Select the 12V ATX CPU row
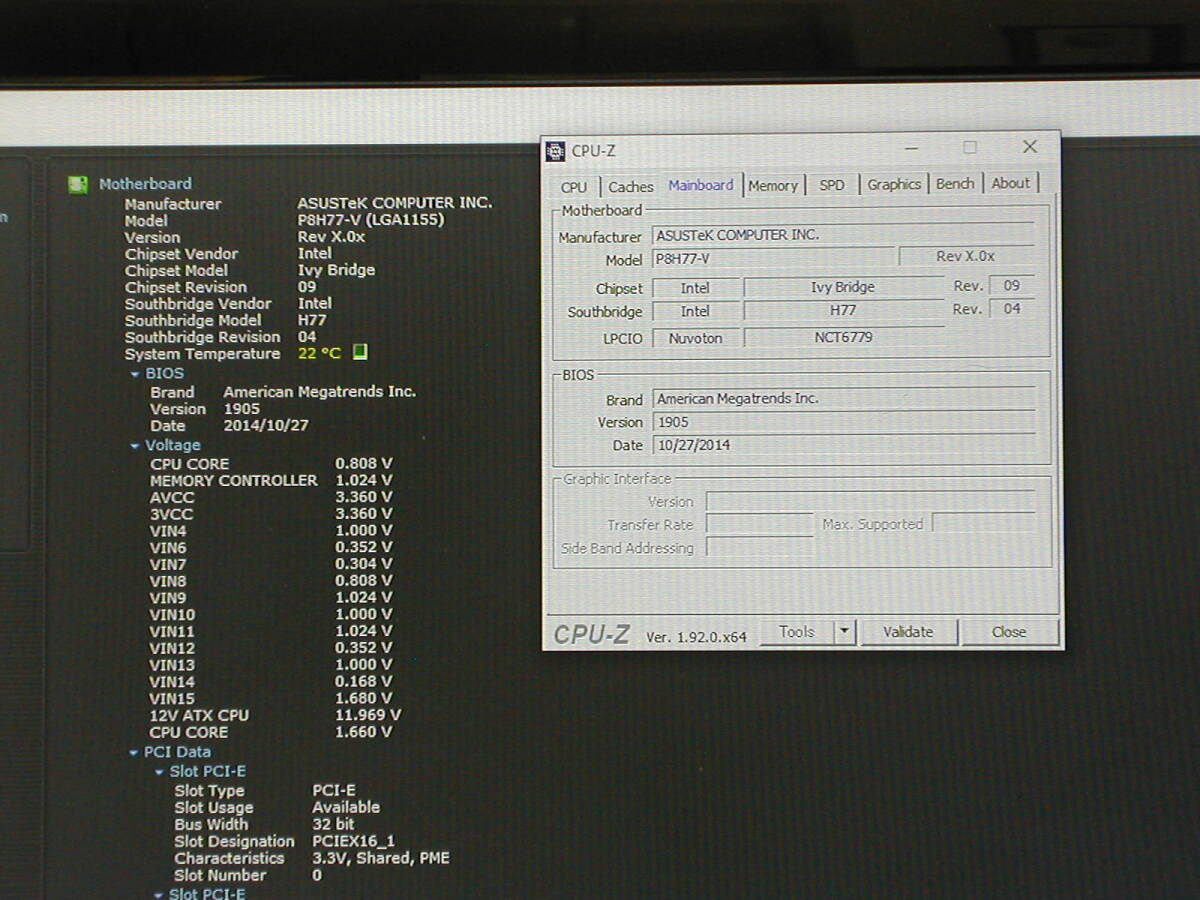Image resolution: width=1200 pixels, height=900 pixels. (275, 716)
